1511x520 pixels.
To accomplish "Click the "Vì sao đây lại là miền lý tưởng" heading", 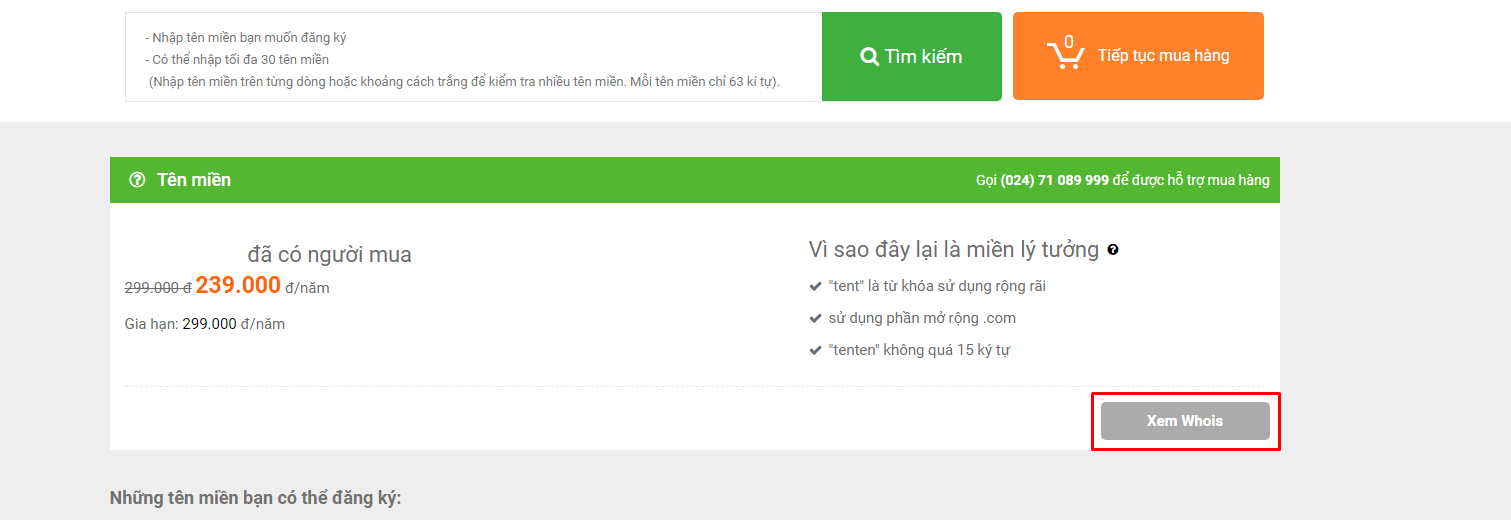I will tap(954, 250).
